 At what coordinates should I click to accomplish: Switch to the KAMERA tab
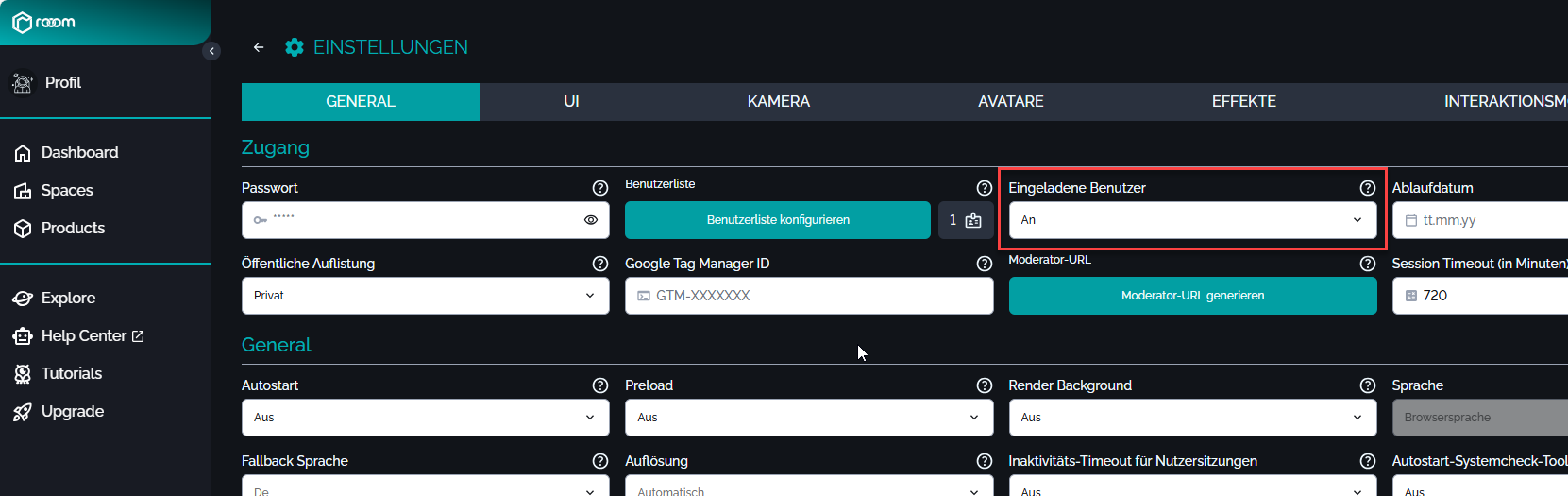click(778, 102)
